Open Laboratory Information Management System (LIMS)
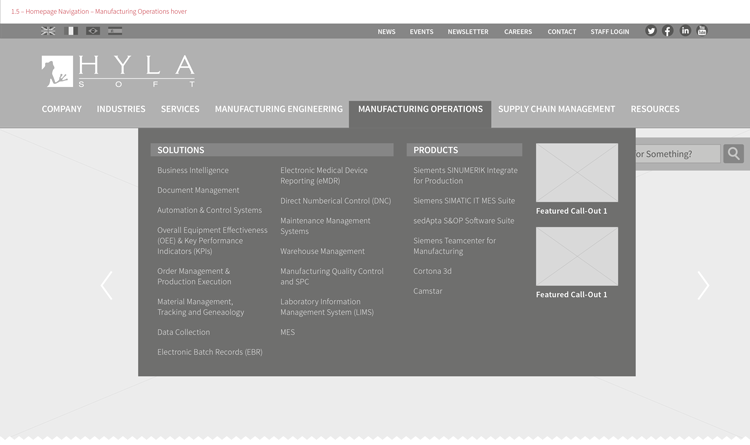The width and height of the screenshot is (750, 445). [327, 307]
